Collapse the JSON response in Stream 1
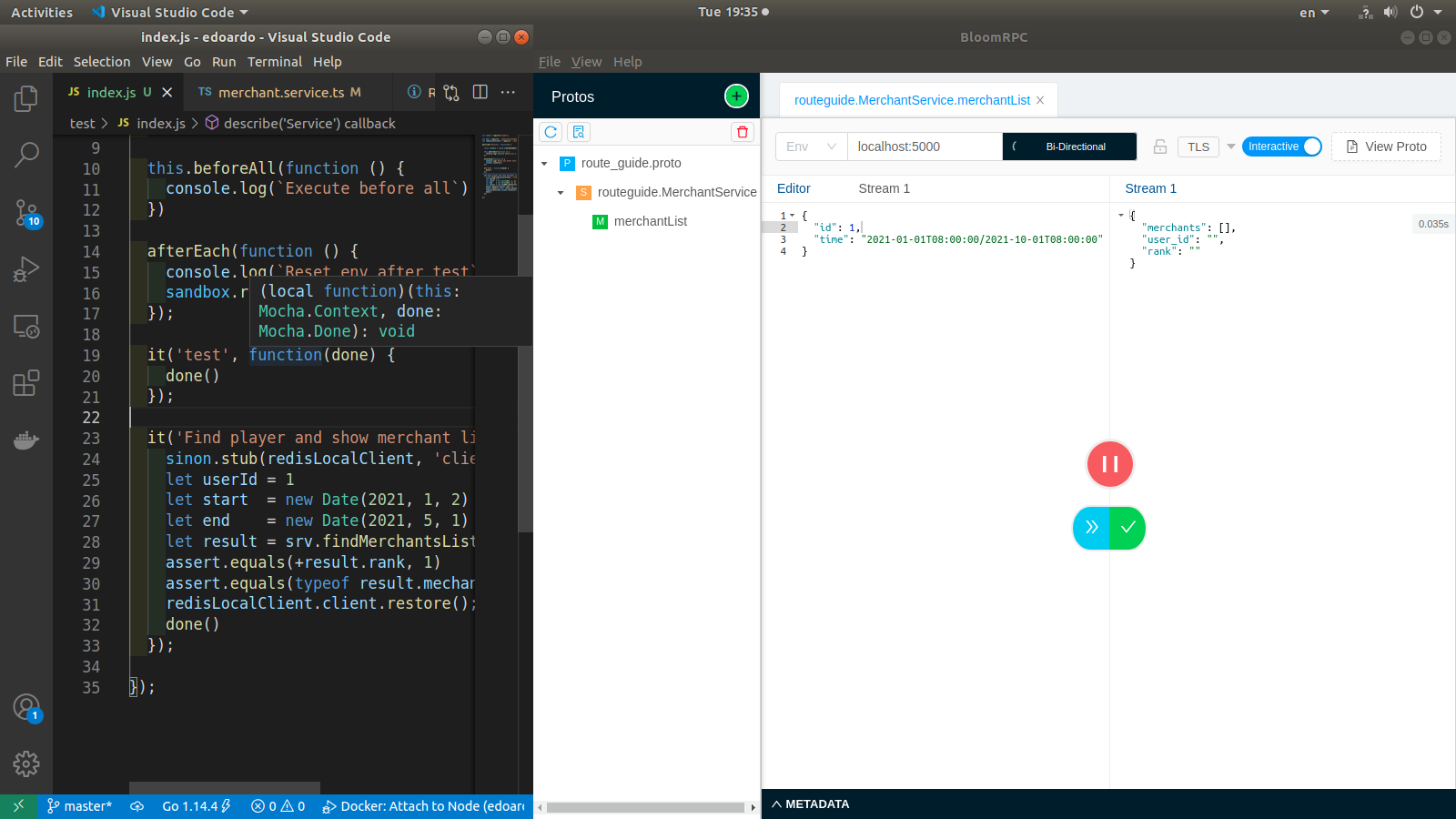Image resolution: width=1456 pixels, height=819 pixels. (x=1121, y=216)
